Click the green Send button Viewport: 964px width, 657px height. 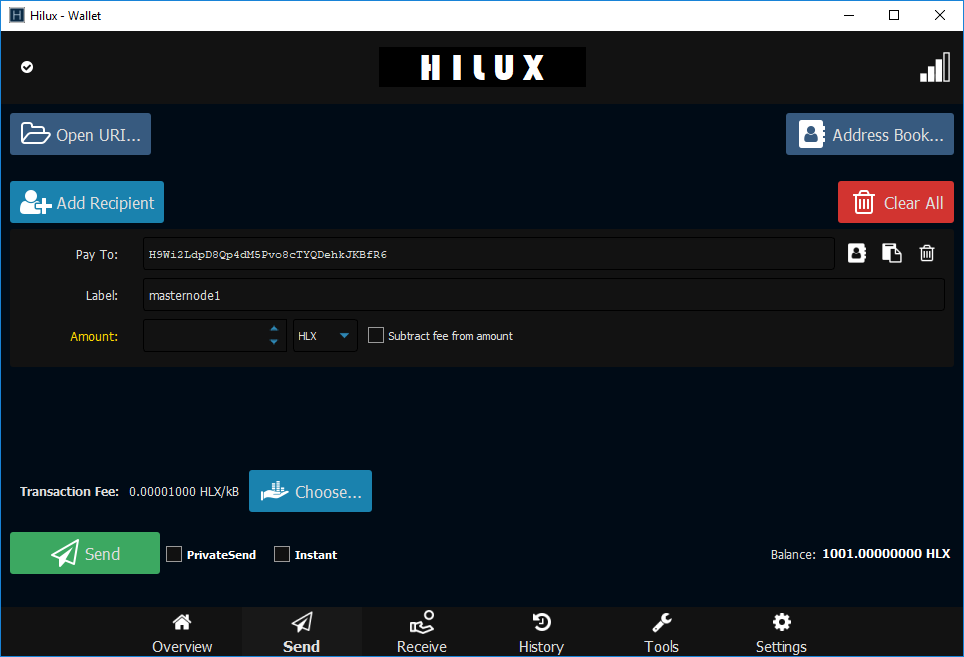[x=85, y=553]
